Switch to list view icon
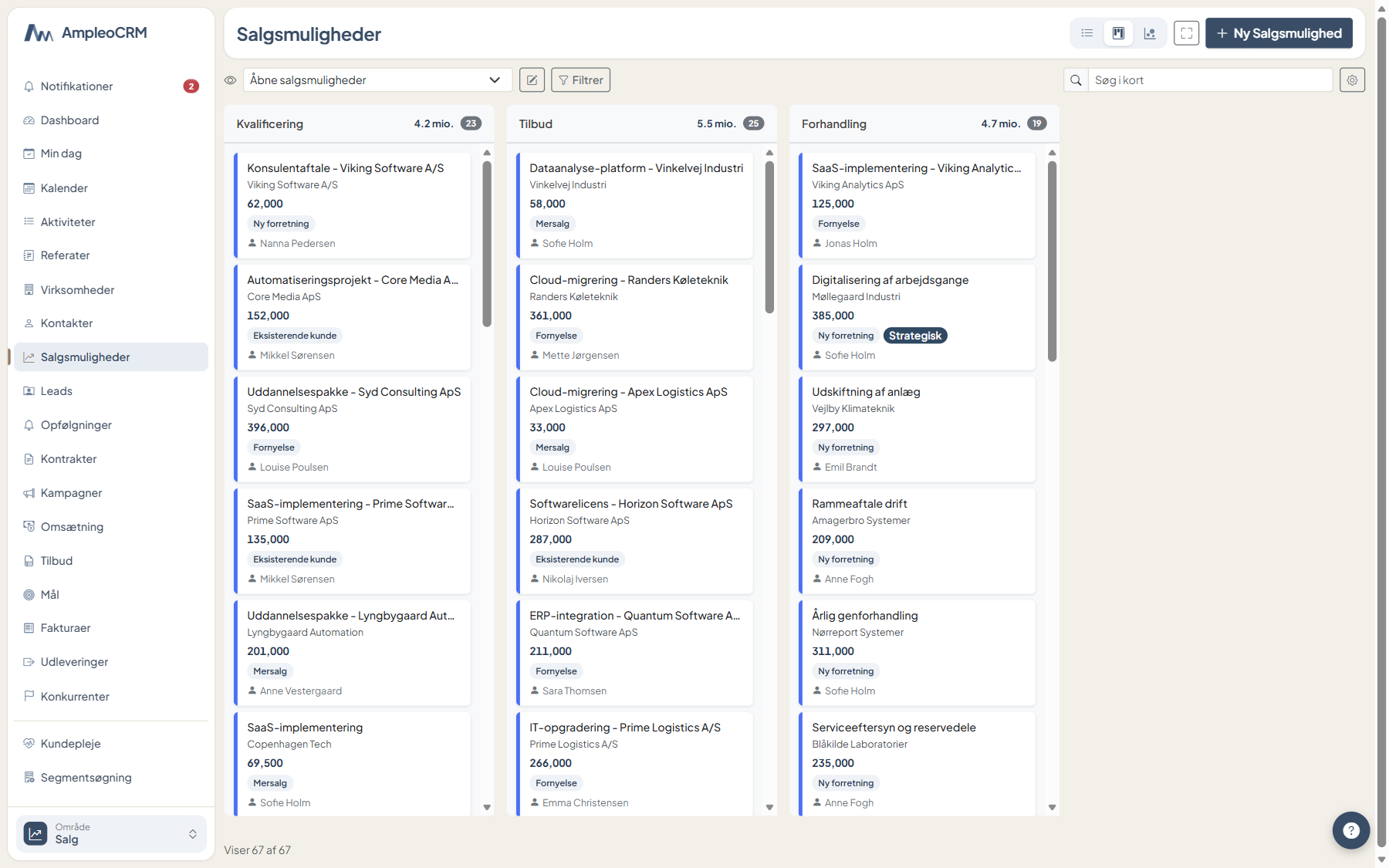The image size is (1389, 868). click(x=1087, y=33)
